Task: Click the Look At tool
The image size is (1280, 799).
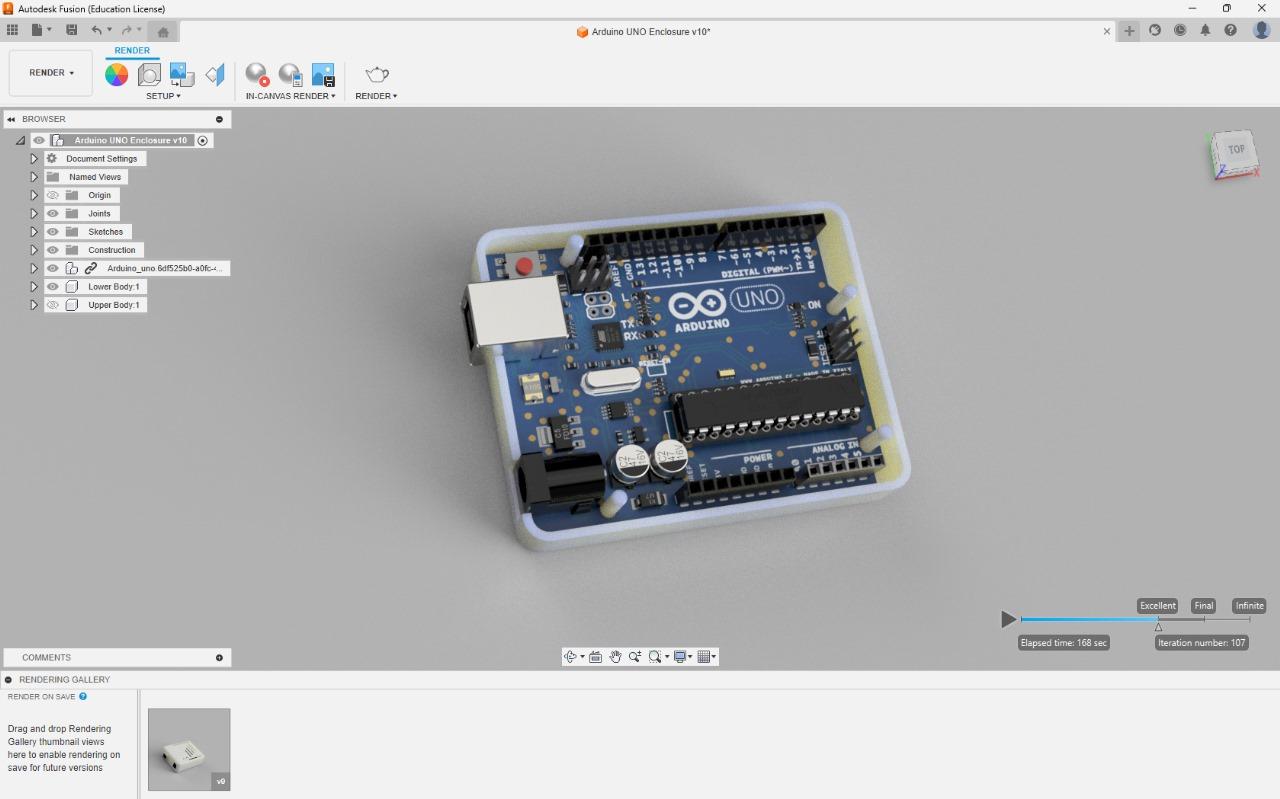Action: (596, 657)
